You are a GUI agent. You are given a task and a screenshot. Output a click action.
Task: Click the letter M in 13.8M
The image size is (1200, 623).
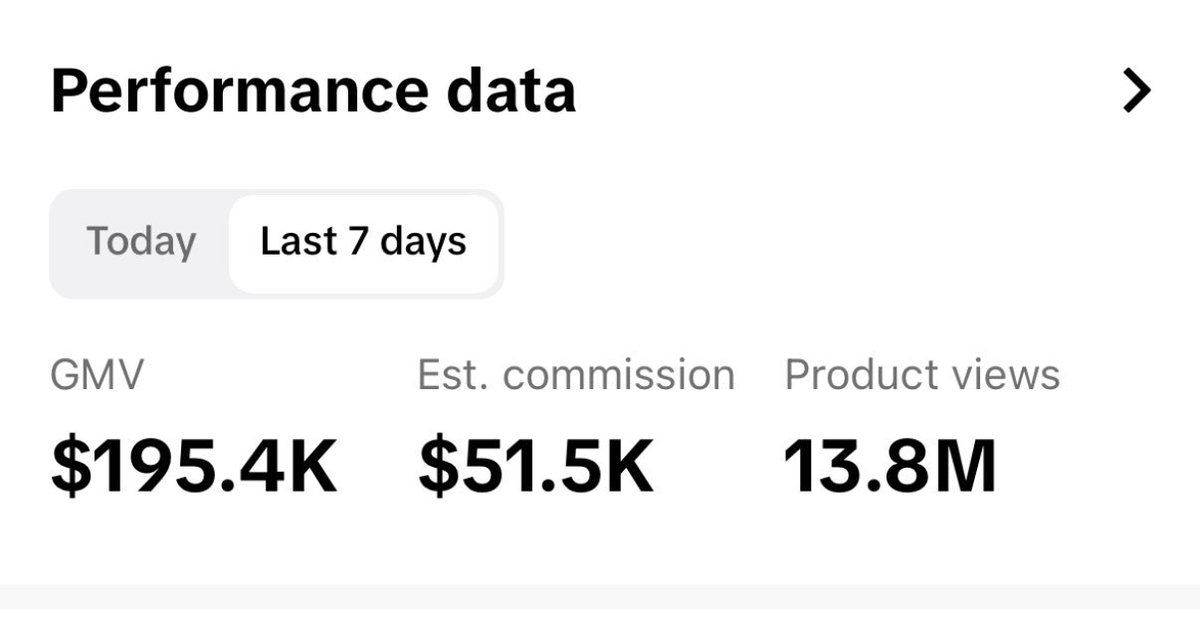coord(963,467)
